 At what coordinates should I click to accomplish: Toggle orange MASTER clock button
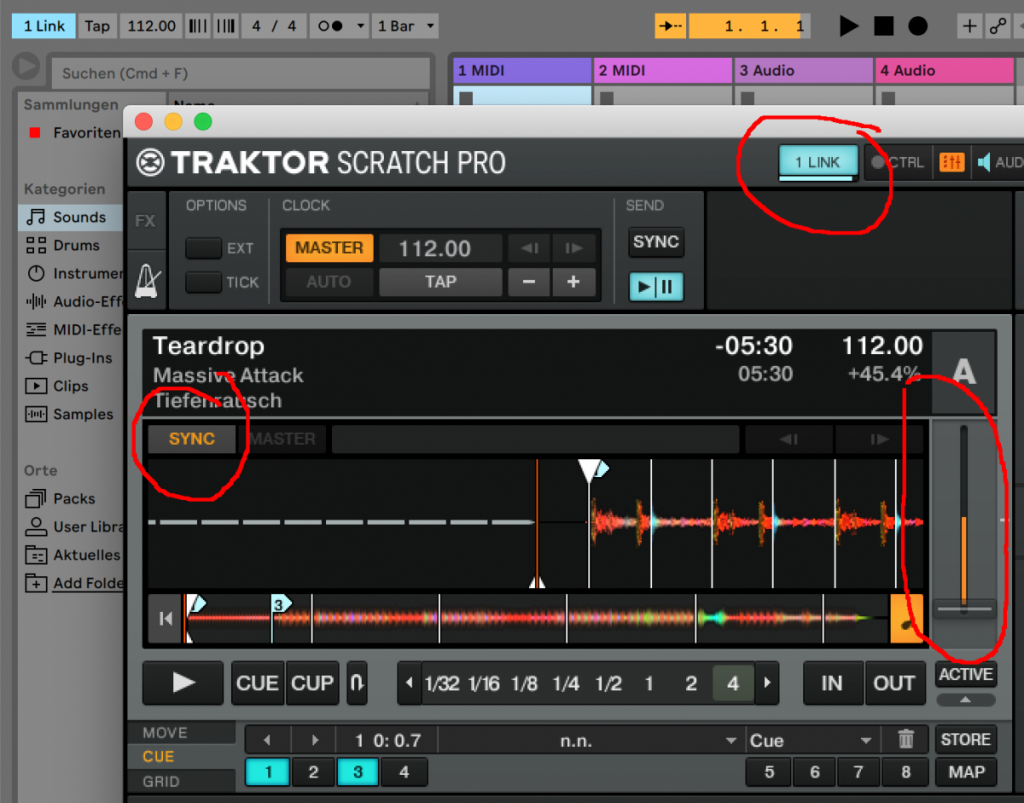(329, 248)
